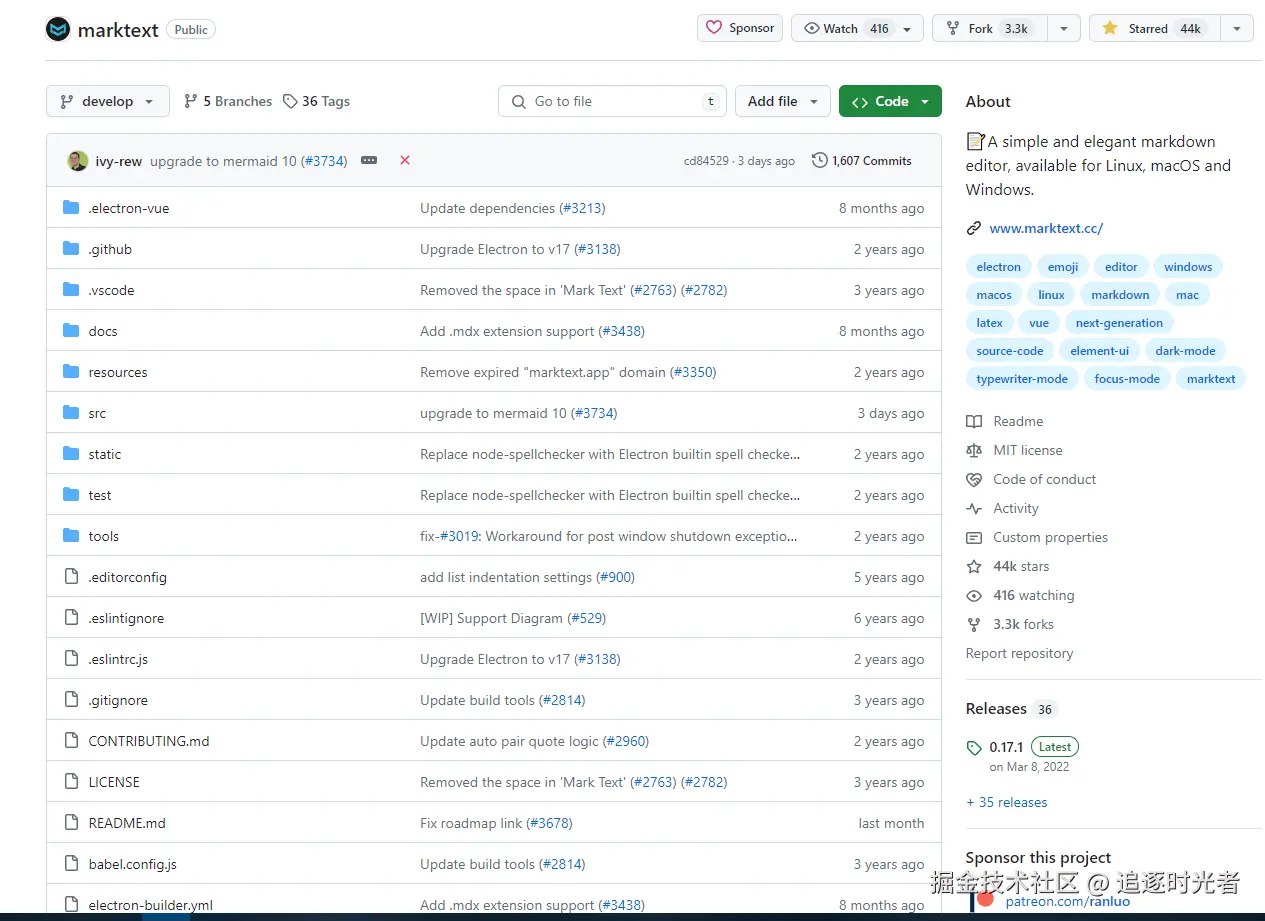Open the 1,607 Commits history
Viewport: 1265px width, 921px height.
coord(862,160)
